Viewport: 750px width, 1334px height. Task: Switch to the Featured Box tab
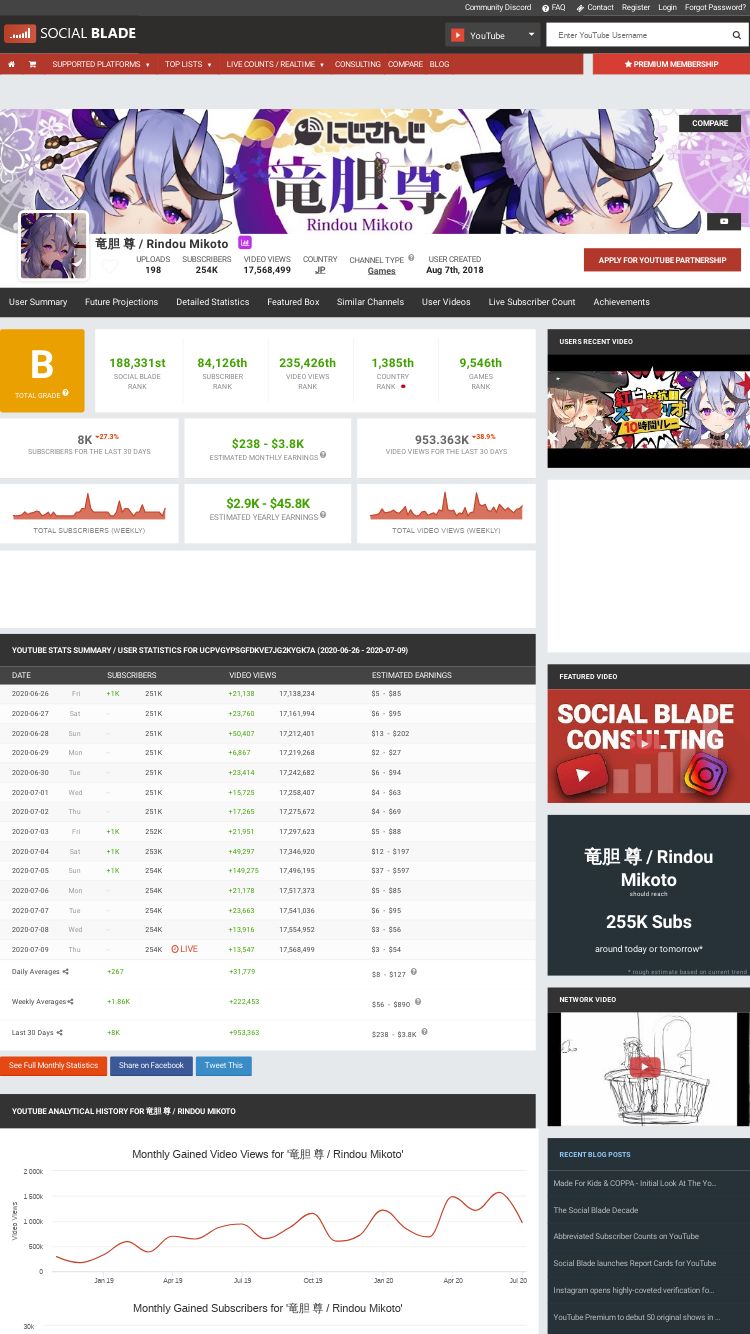[293, 302]
